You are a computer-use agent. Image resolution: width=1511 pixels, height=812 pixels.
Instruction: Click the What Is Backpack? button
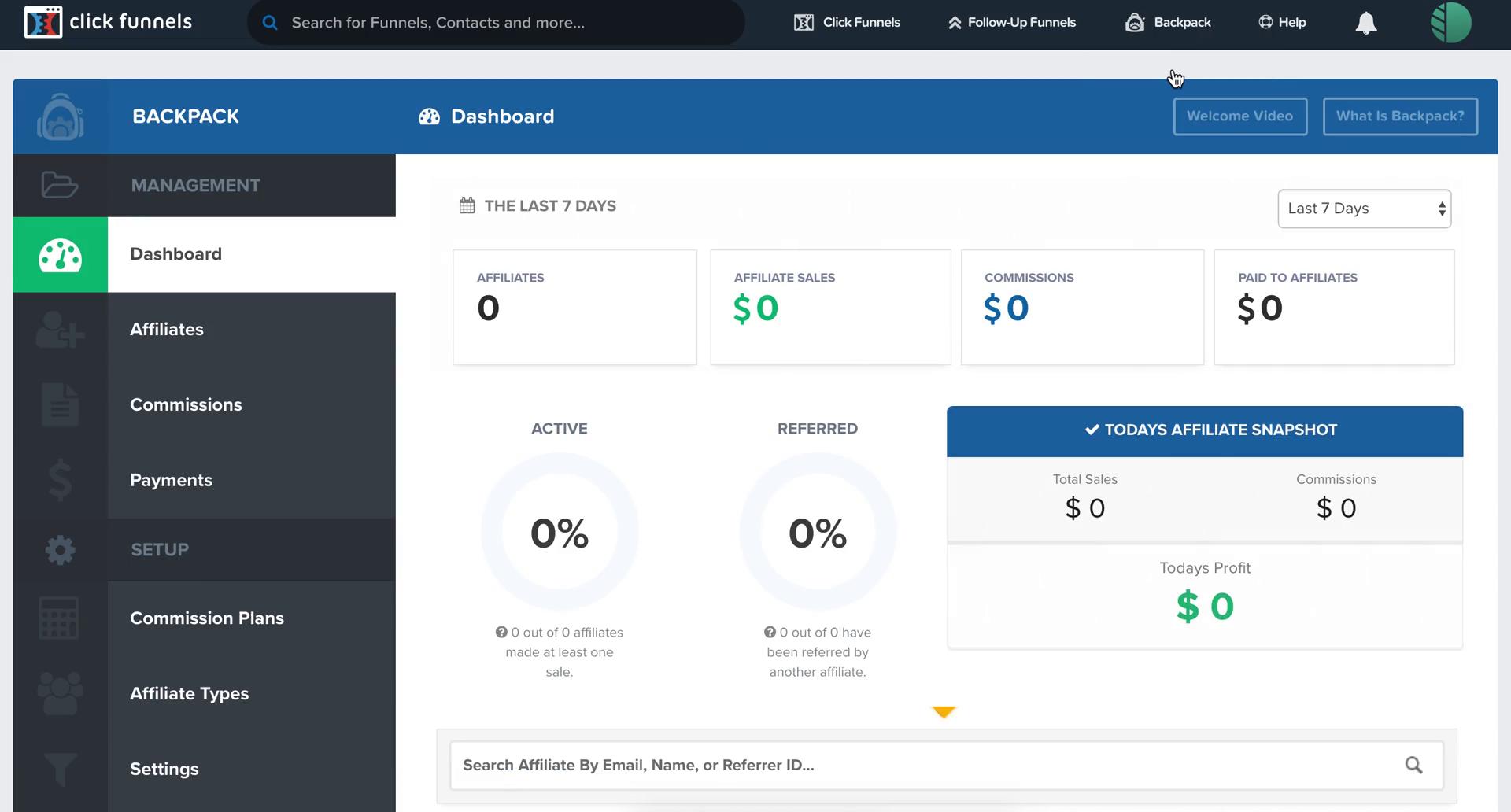click(1400, 116)
